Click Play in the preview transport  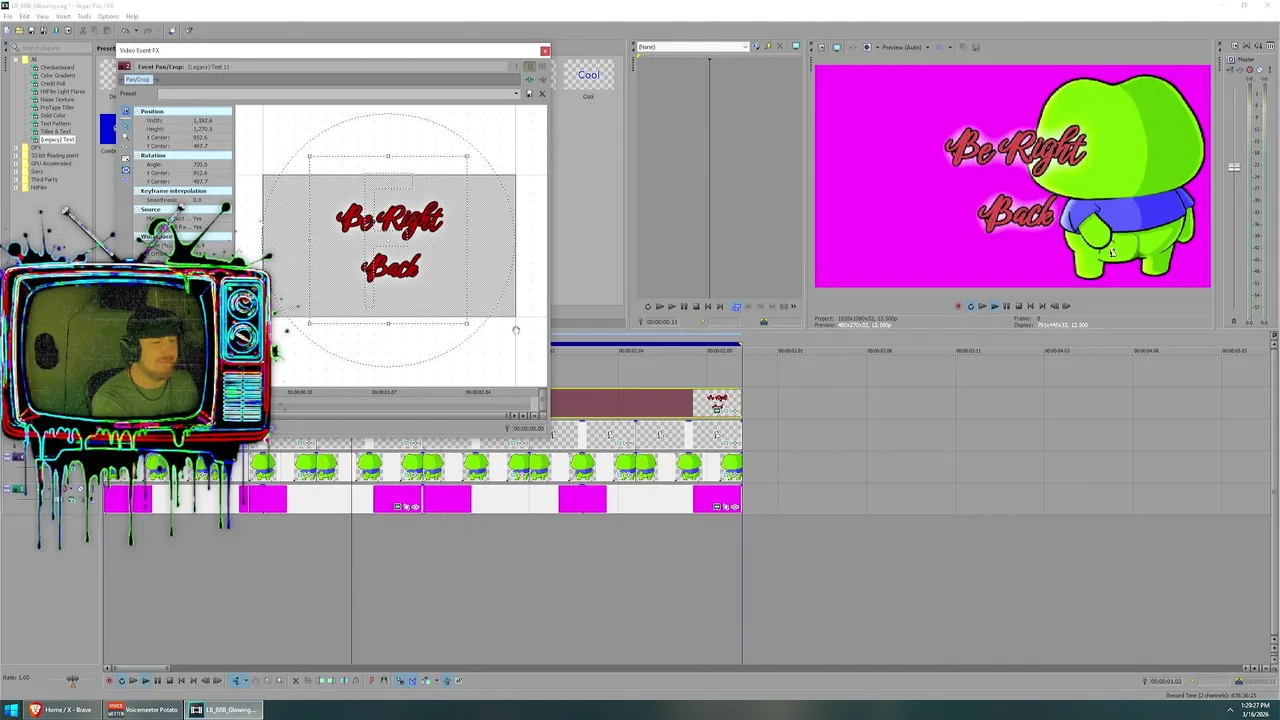[995, 306]
